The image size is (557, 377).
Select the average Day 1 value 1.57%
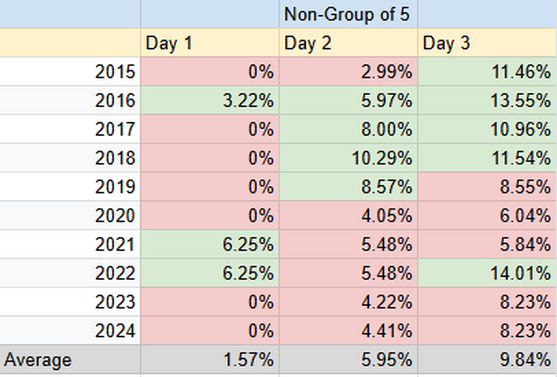[210, 360]
